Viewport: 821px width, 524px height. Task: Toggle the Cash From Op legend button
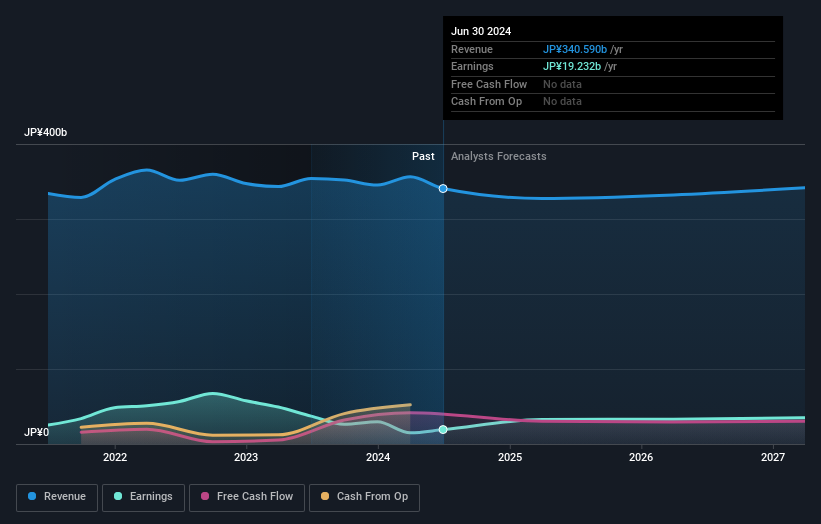point(364,497)
